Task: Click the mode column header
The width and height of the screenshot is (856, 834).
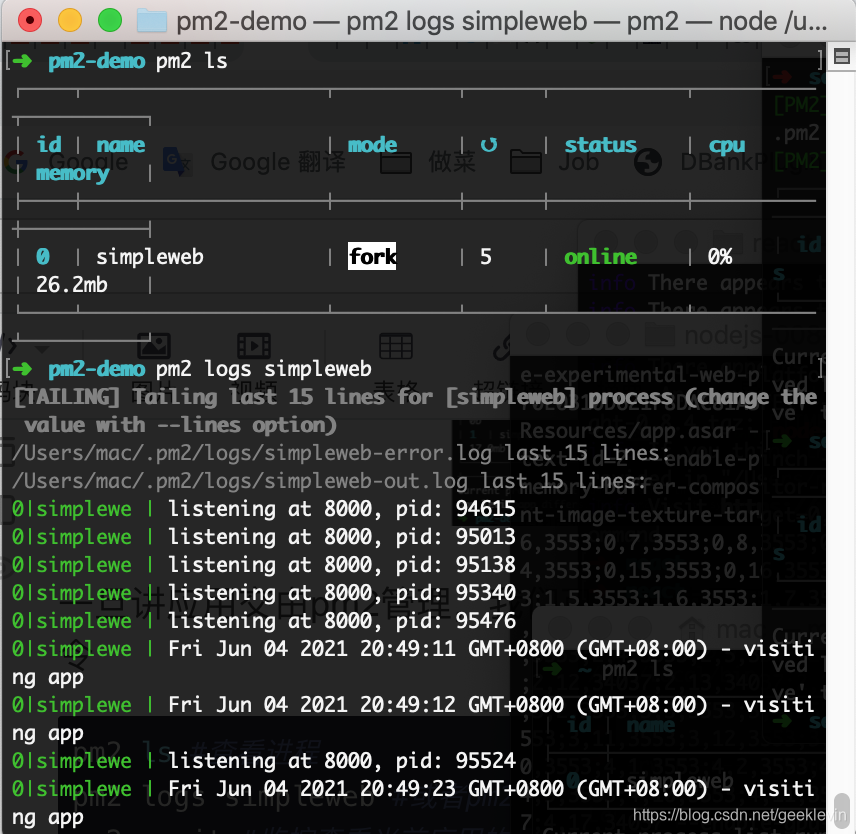Action: 372,145
